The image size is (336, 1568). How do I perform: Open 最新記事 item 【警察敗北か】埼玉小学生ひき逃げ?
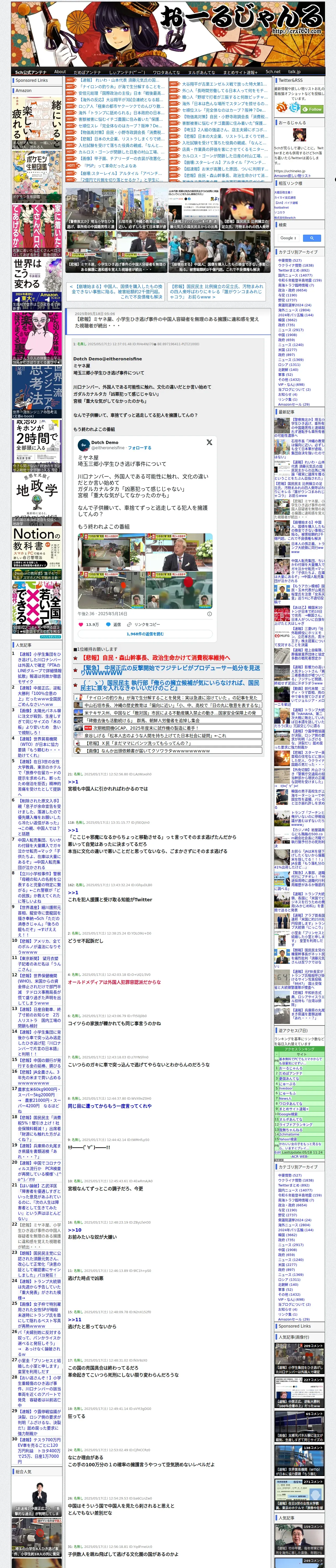[x=299, y=427]
